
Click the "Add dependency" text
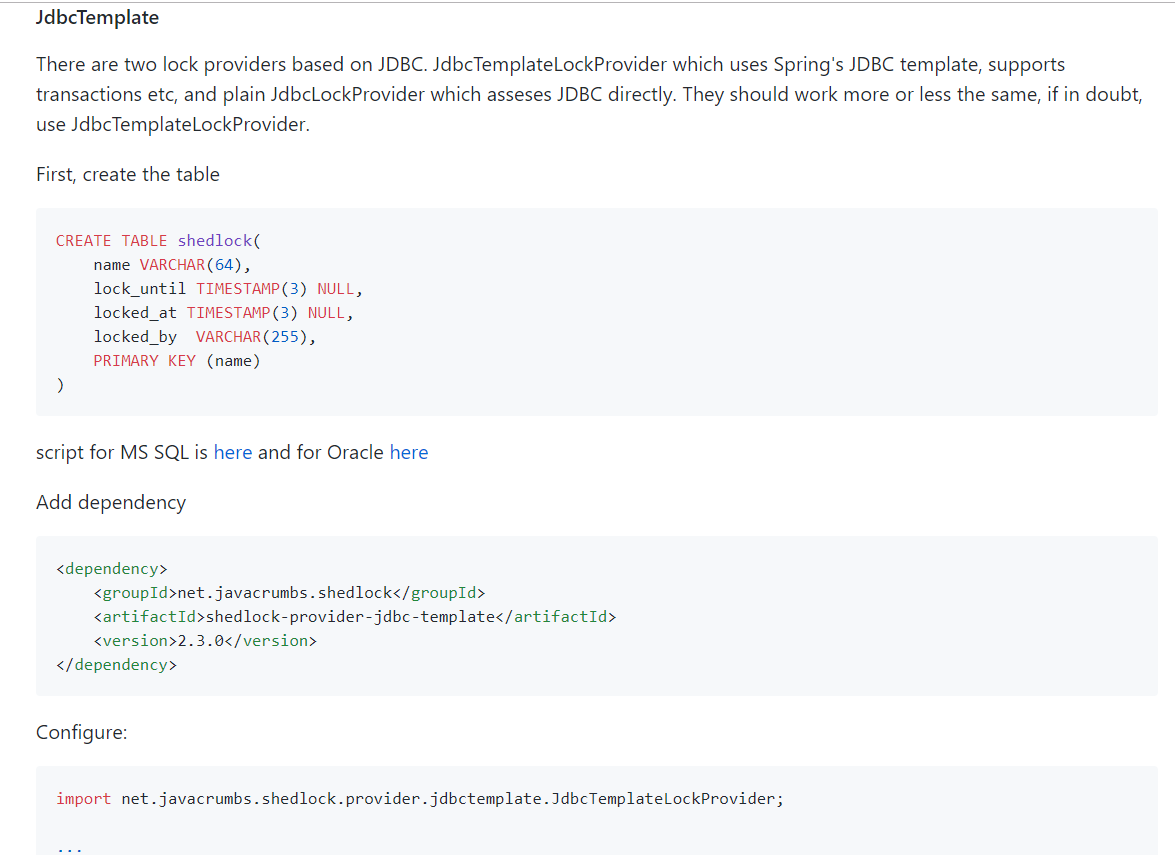(111, 502)
